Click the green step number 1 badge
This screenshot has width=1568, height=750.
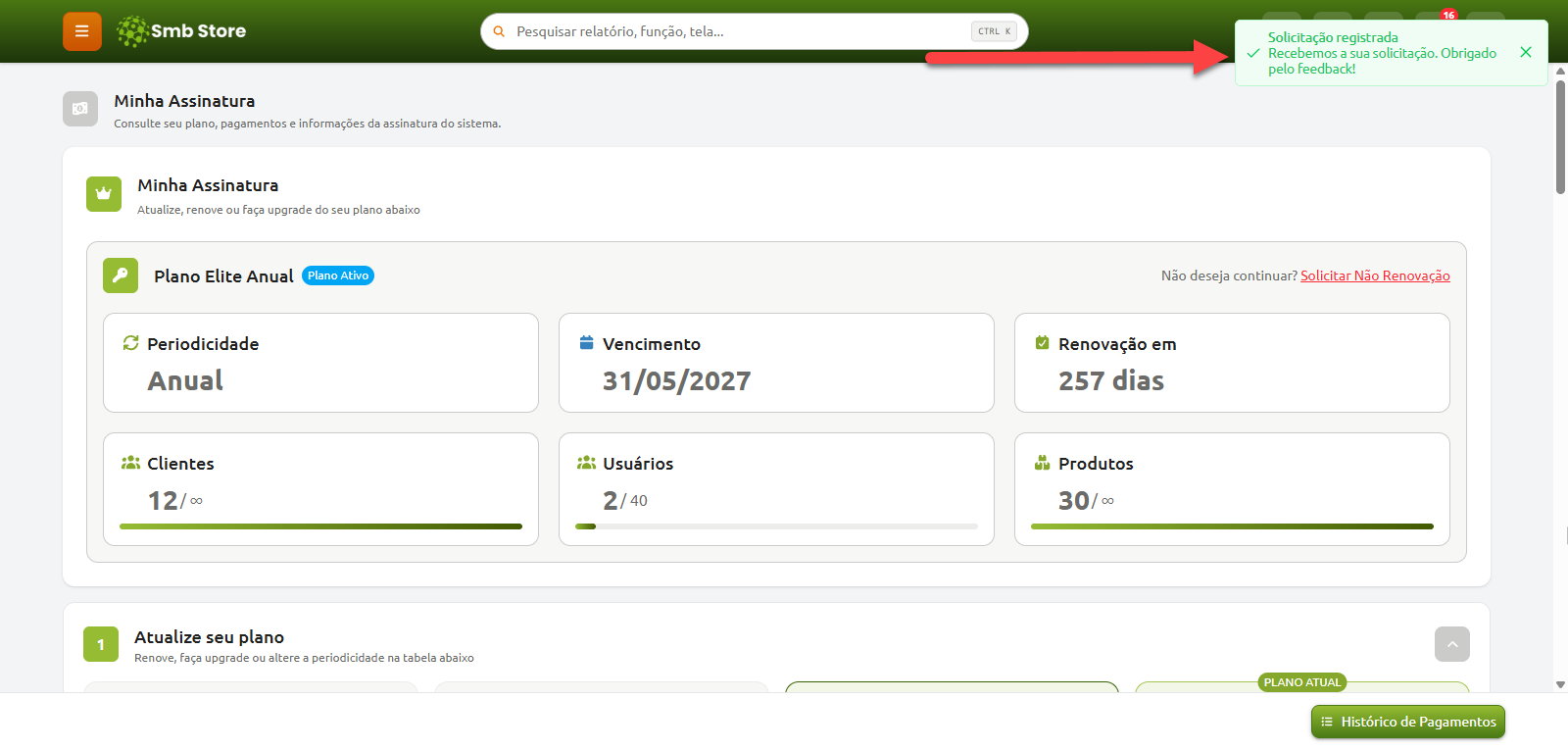coord(101,644)
